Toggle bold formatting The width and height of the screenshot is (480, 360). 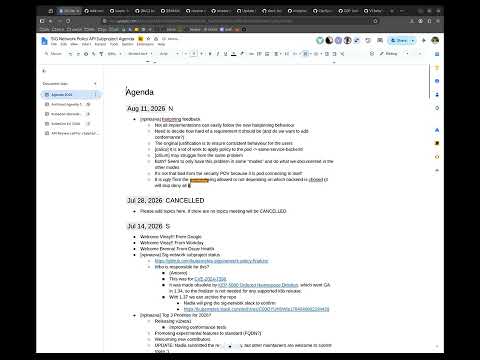point(210,54)
